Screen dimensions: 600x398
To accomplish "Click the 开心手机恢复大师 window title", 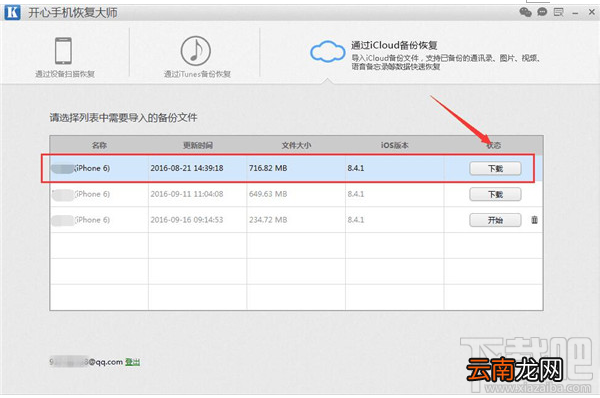I will (x=73, y=13).
